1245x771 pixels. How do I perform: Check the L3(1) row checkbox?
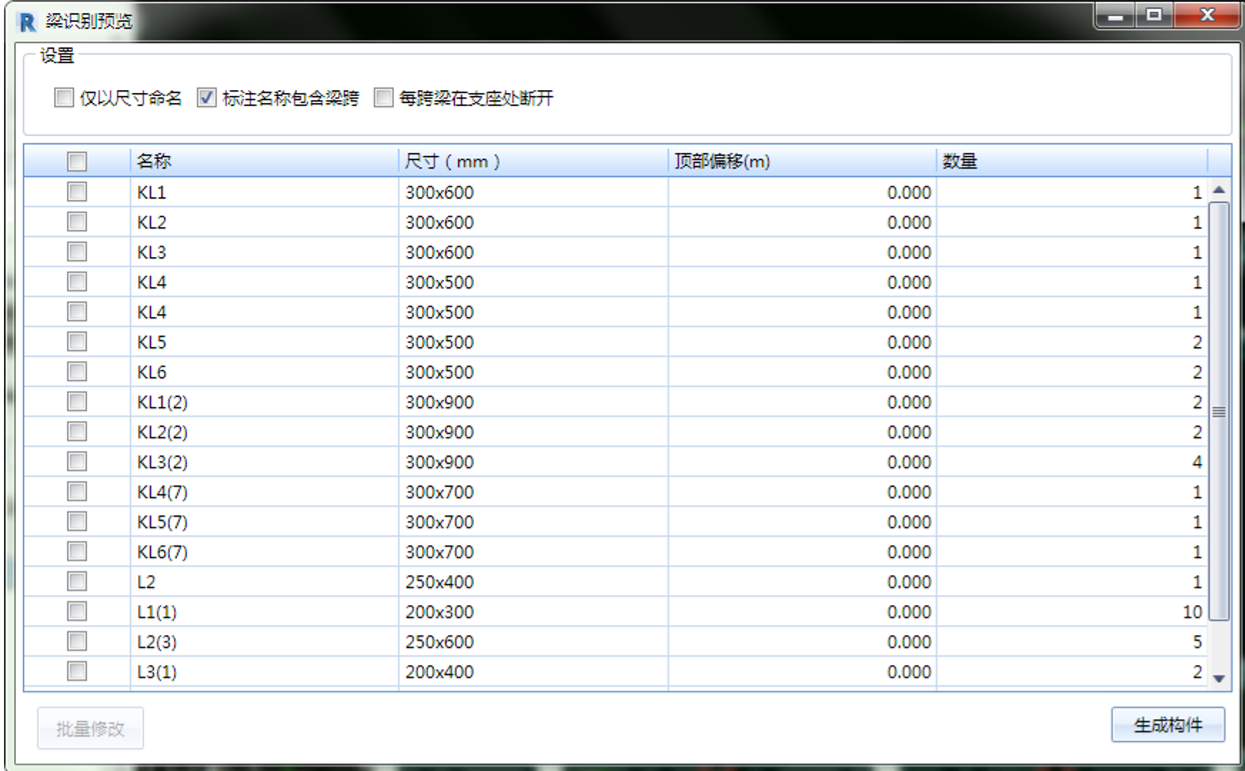coord(77,672)
